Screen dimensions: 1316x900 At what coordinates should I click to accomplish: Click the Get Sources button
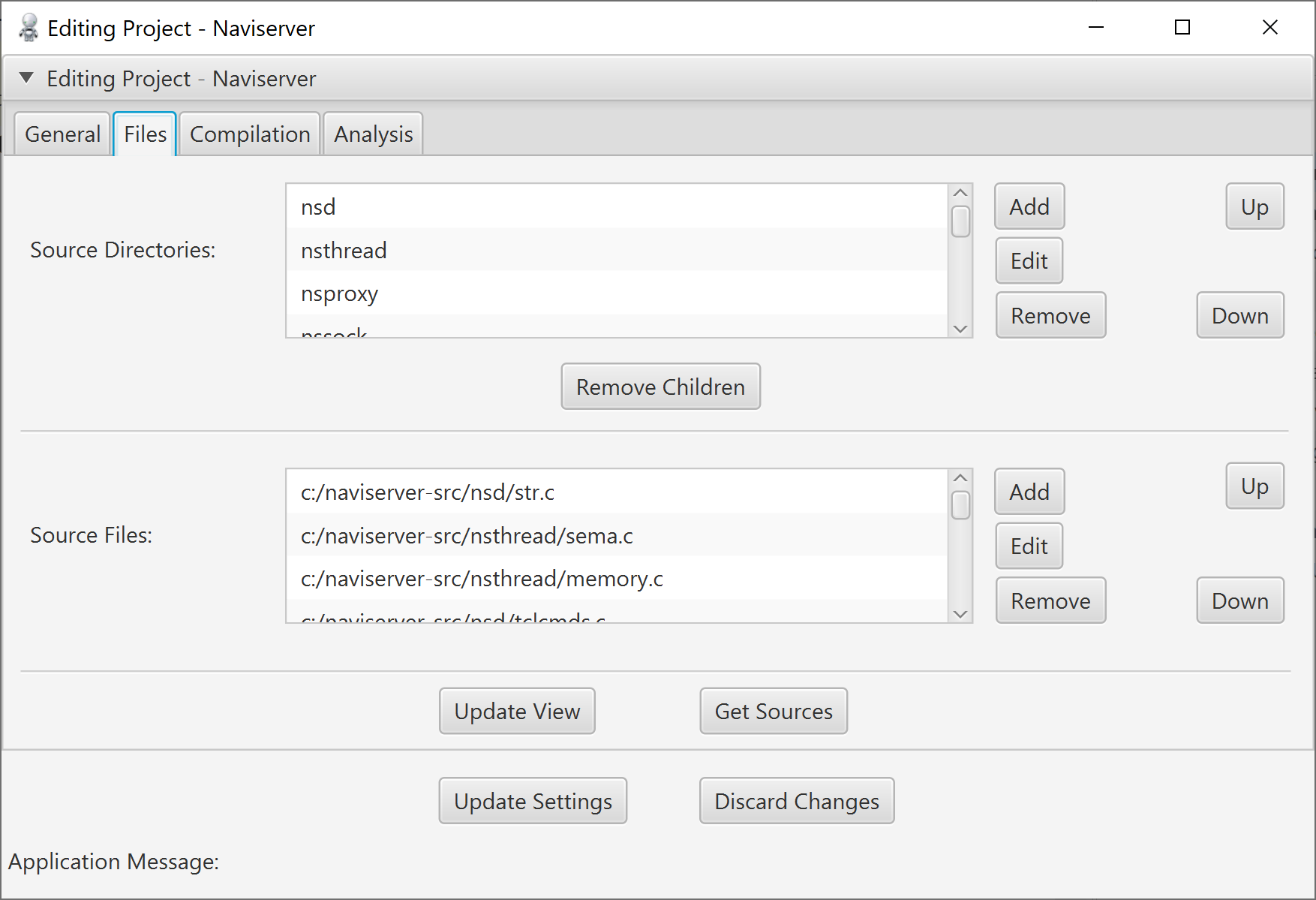[x=773, y=711]
